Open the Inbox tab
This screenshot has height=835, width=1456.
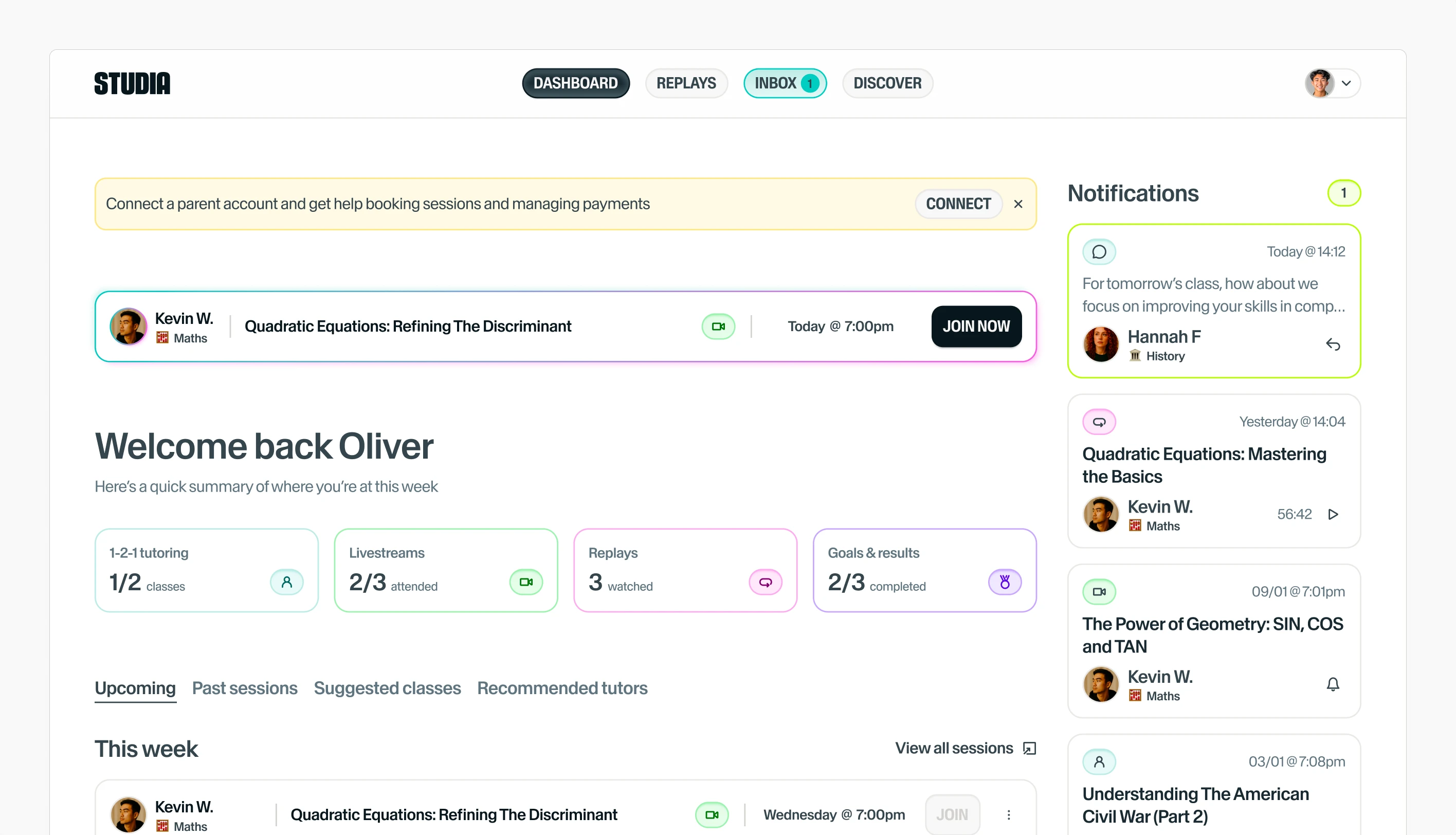click(785, 83)
